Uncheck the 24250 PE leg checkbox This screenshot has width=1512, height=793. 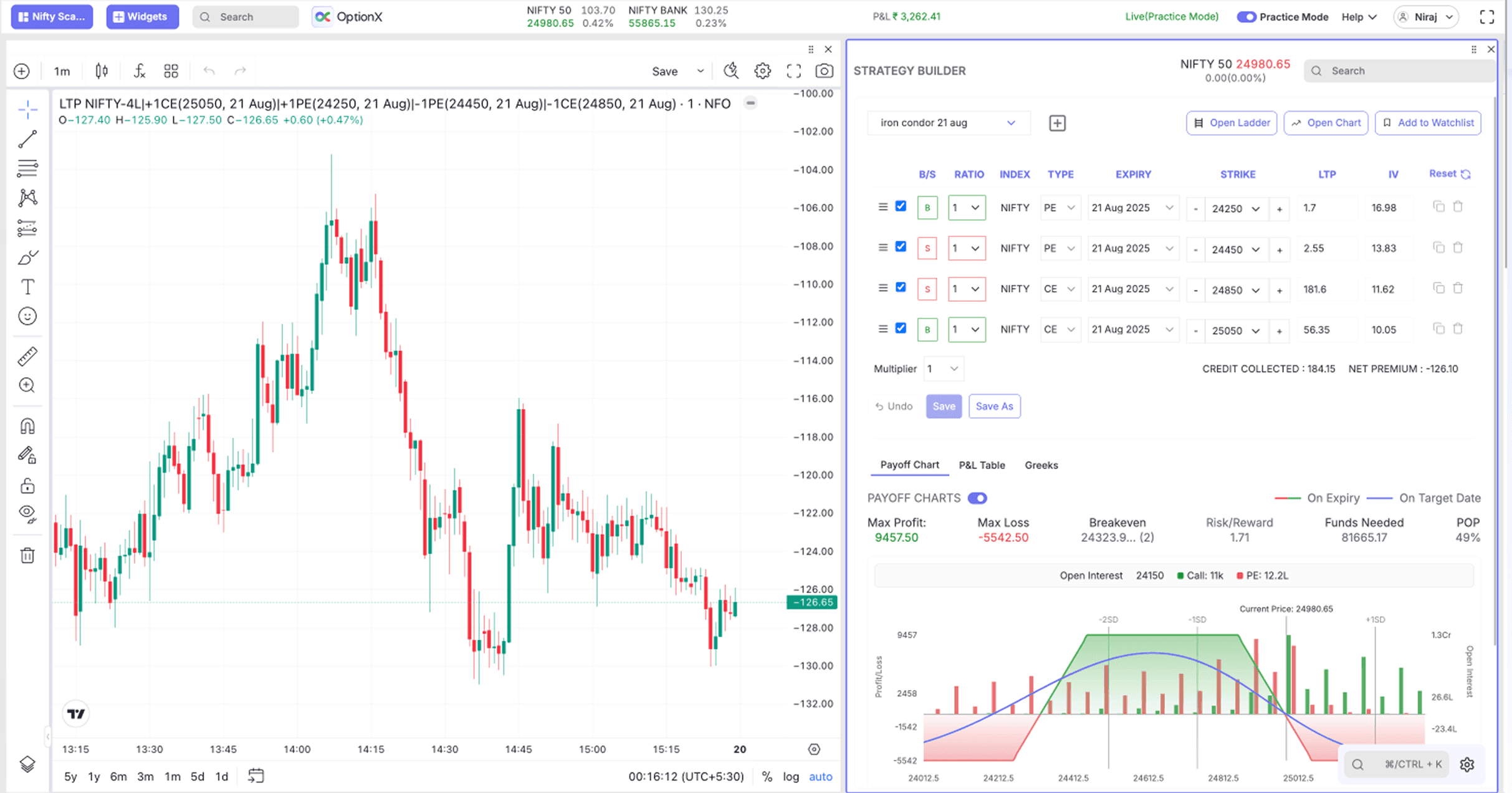tap(901, 206)
